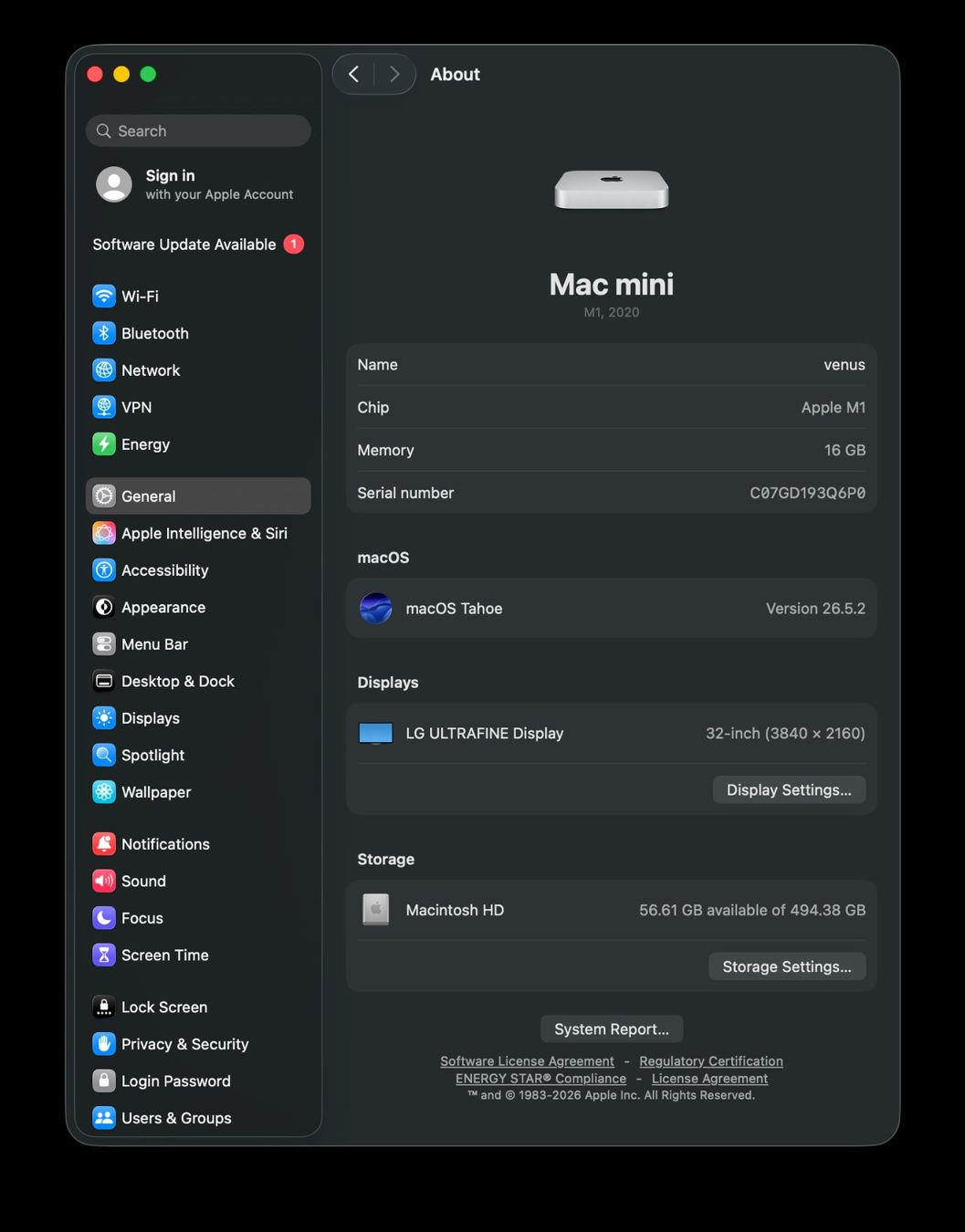This screenshot has height=1232, width=965.
Task: Click the computer name value 'venus'
Action: pos(844,364)
